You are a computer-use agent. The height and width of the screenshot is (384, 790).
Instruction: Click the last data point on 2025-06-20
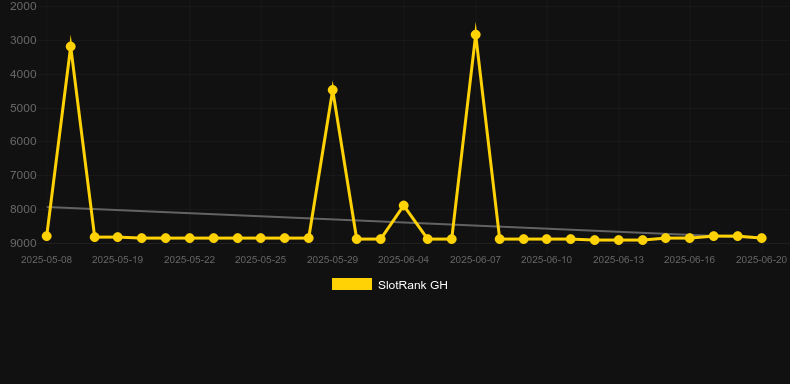point(761,238)
